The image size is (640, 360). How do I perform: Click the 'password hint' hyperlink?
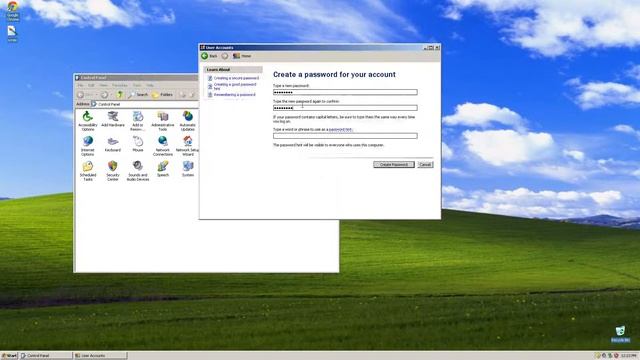click(x=340, y=129)
